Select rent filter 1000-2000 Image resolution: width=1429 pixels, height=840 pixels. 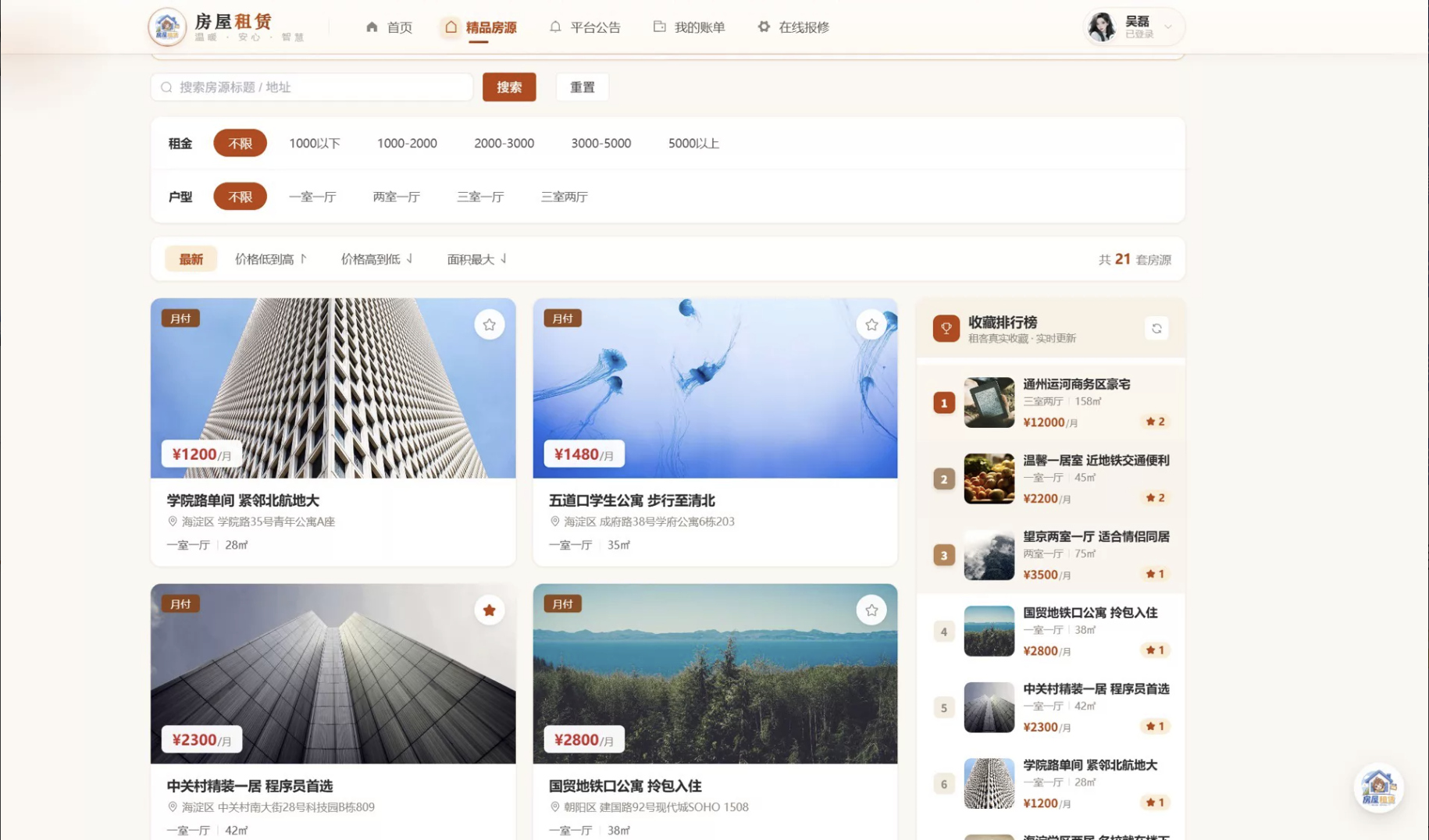[x=407, y=144]
